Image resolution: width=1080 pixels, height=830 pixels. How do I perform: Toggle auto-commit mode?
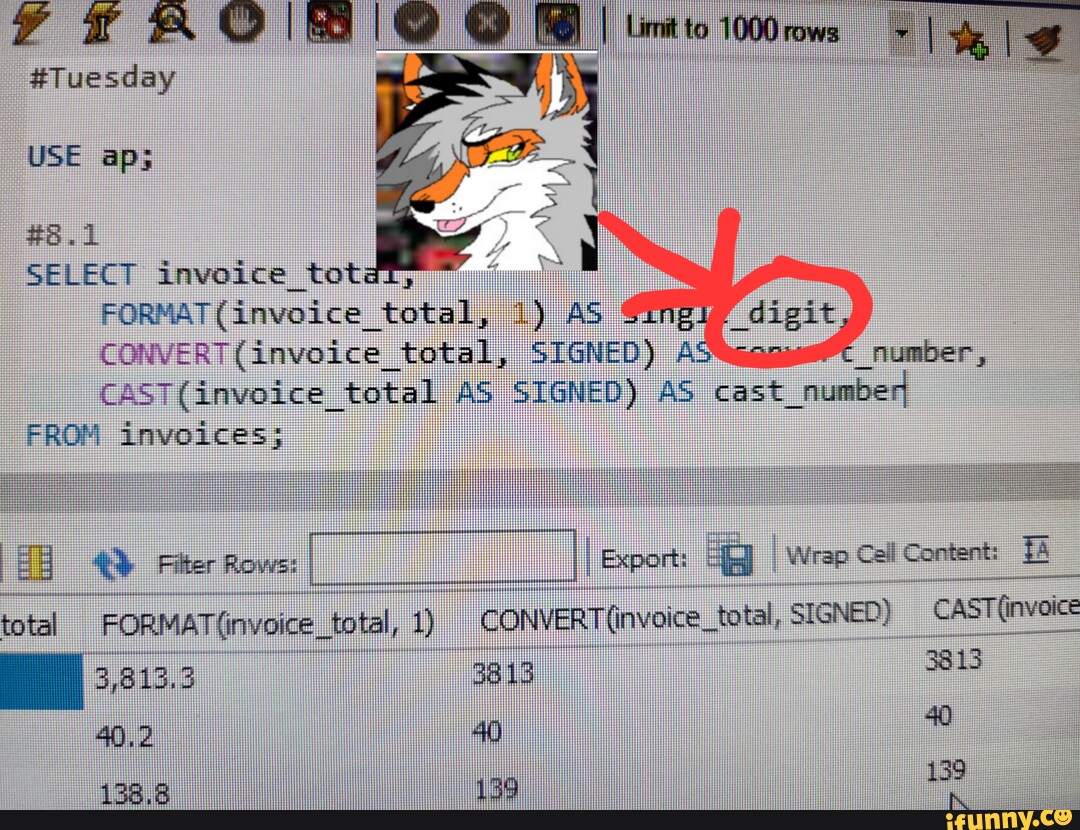pyautogui.click(x=560, y=23)
